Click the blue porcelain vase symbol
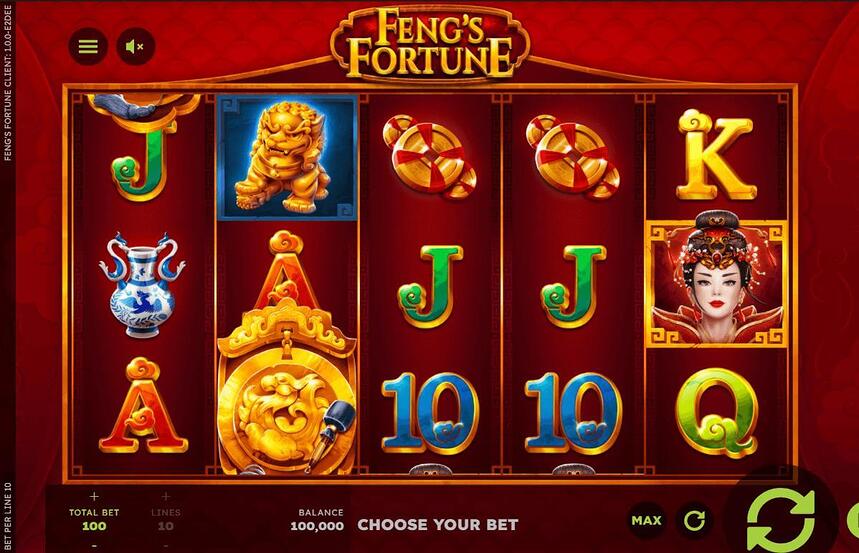859x553 pixels. [x=142, y=284]
